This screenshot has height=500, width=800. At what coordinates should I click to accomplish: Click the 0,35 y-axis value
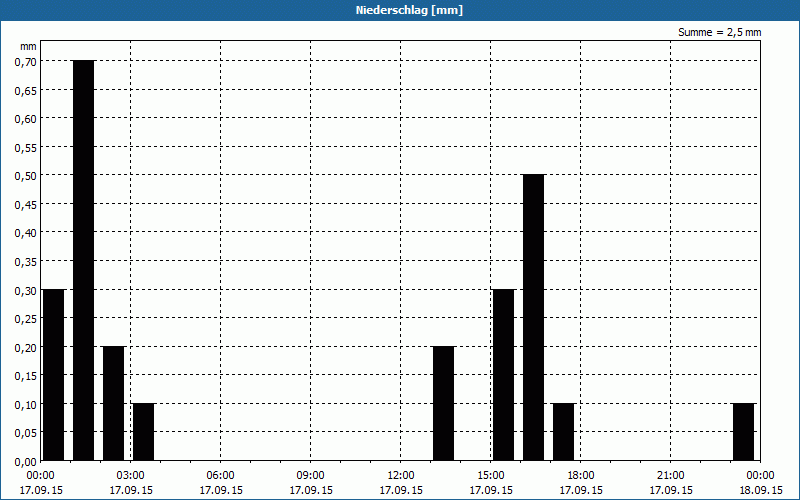[25, 262]
